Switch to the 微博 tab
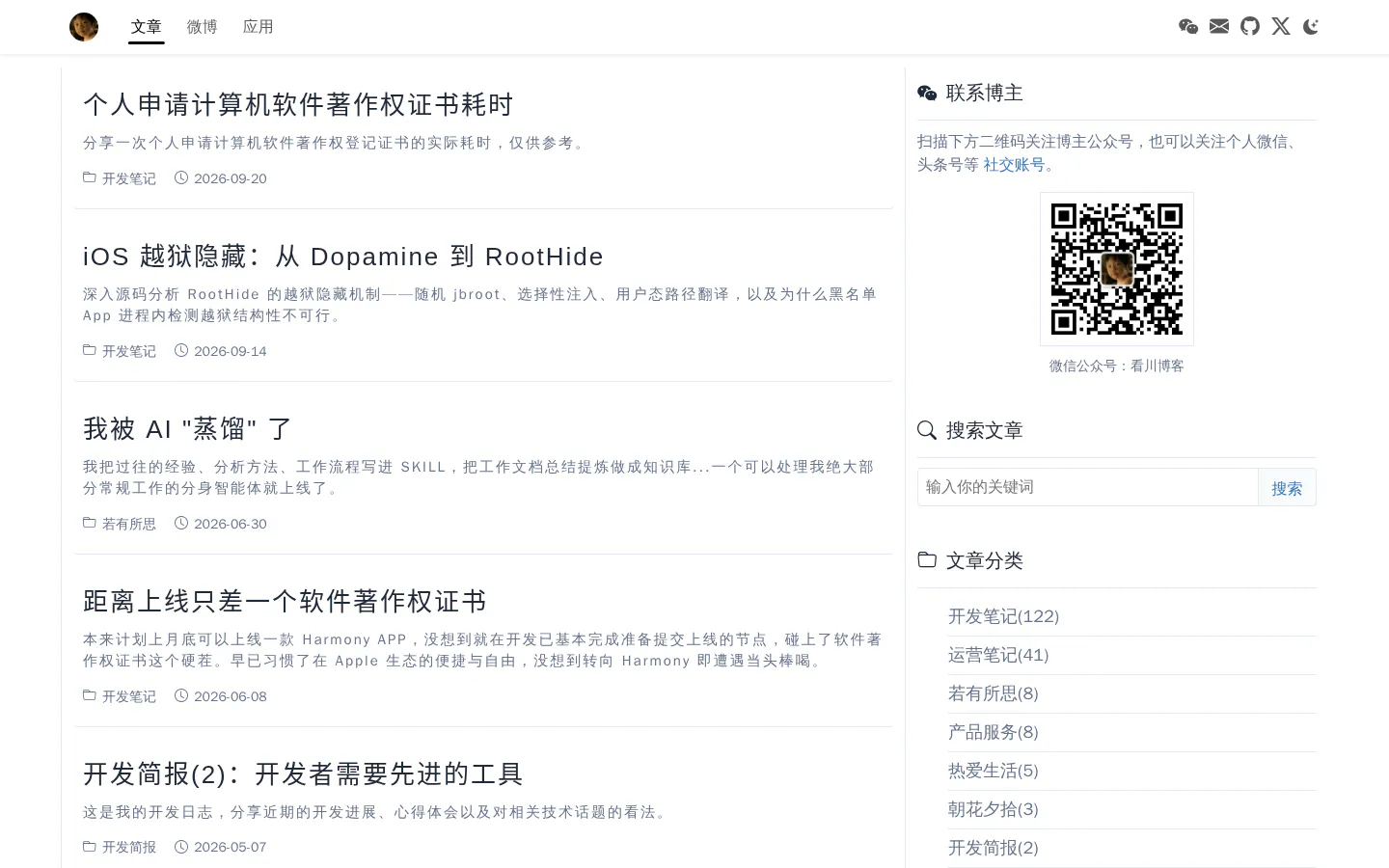 tap(203, 27)
